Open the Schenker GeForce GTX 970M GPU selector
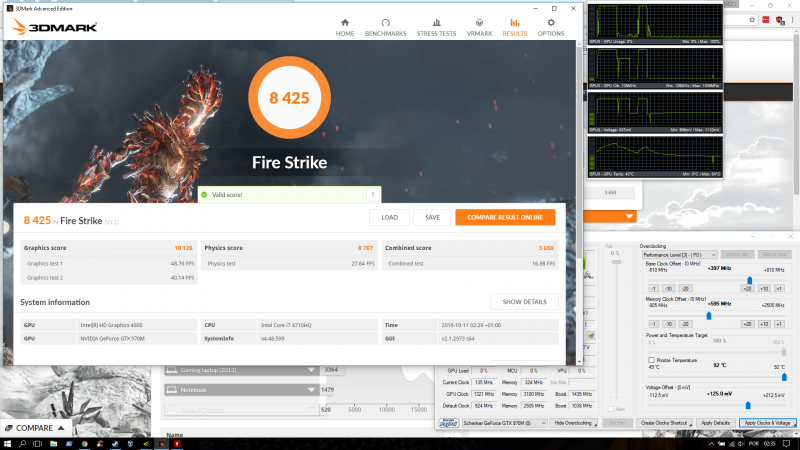This screenshot has width=800, height=450. (504, 423)
